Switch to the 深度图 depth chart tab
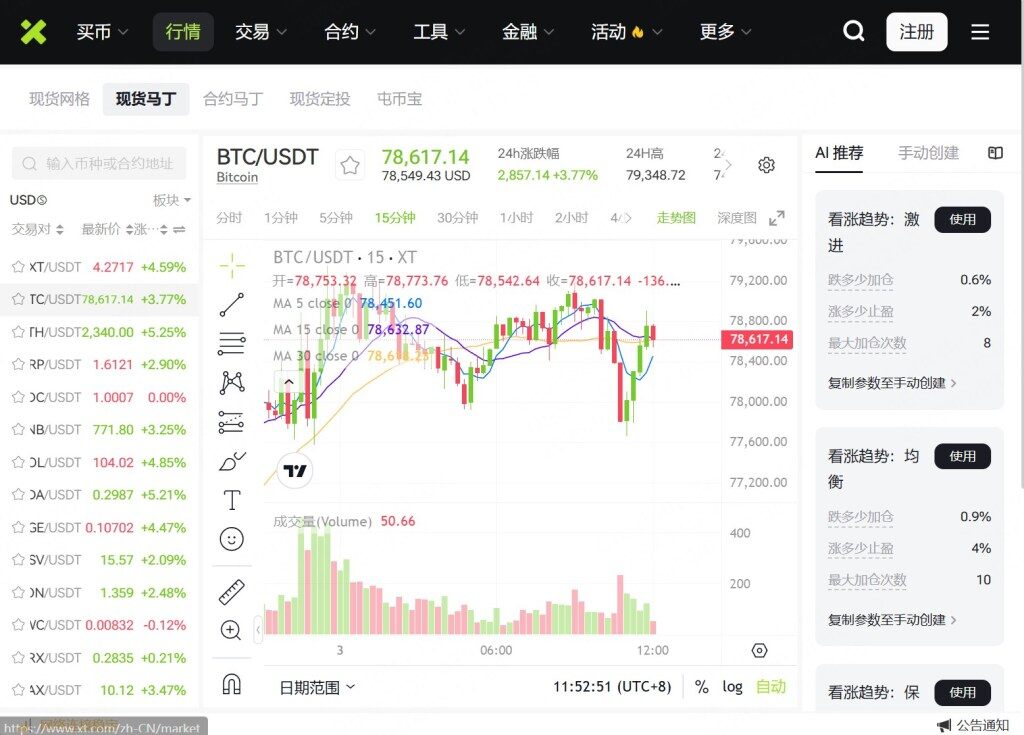1024x735 pixels. click(736, 217)
